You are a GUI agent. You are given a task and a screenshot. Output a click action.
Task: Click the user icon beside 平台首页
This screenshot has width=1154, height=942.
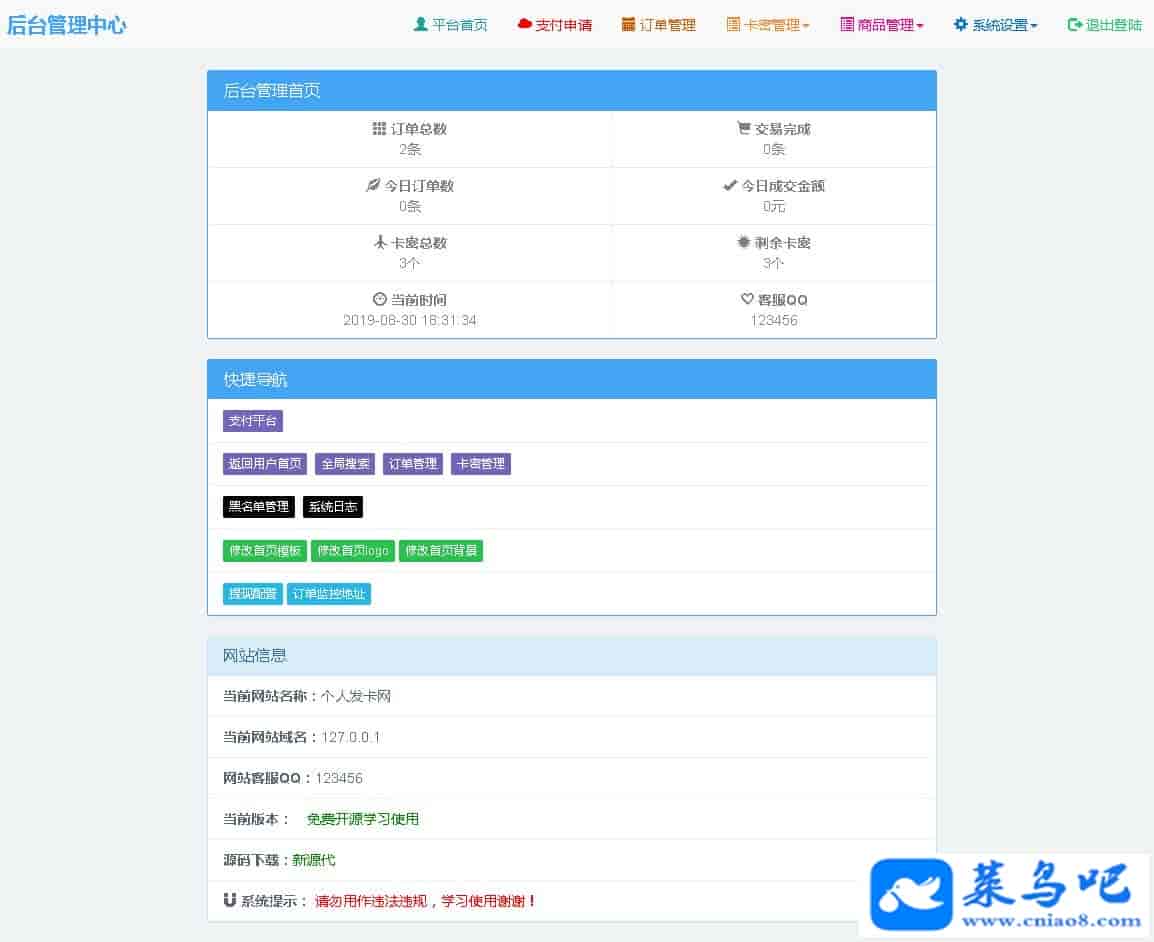pyautogui.click(x=420, y=25)
